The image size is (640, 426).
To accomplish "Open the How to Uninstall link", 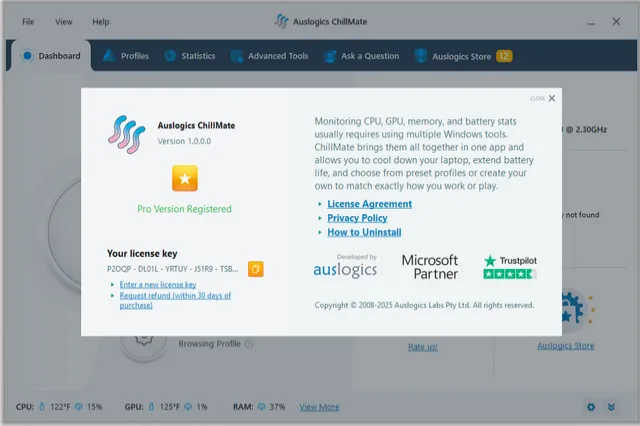I will [x=364, y=232].
